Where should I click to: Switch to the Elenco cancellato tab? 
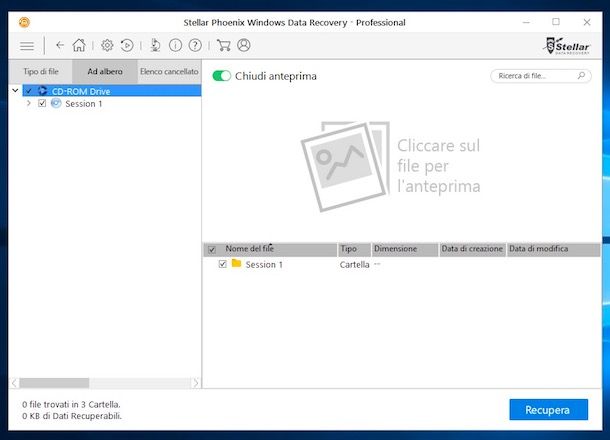(x=169, y=72)
